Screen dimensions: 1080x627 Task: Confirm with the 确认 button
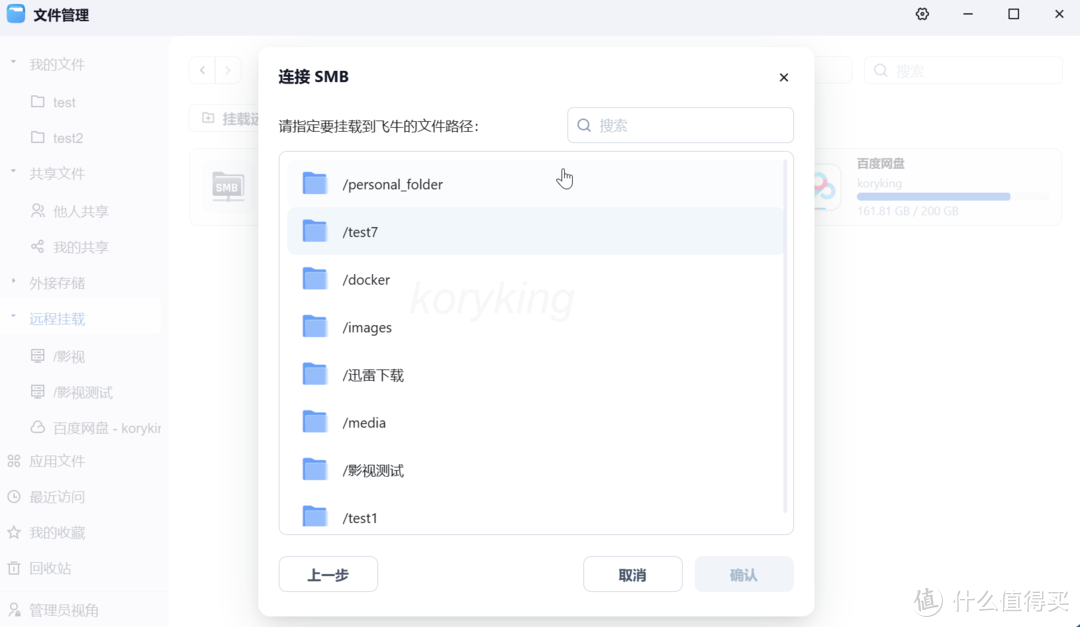tap(744, 573)
